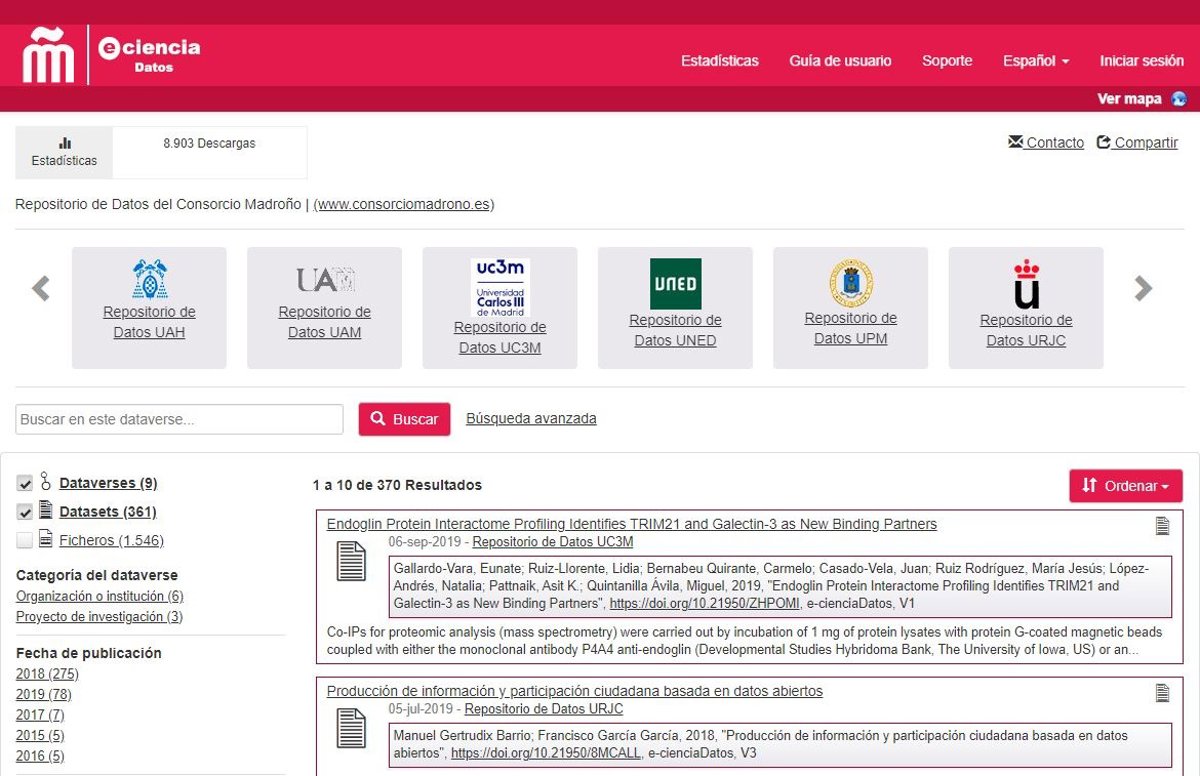Enable the Ficheros filter checkbox
Image resolution: width=1200 pixels, height=776 pixels.
25,541
